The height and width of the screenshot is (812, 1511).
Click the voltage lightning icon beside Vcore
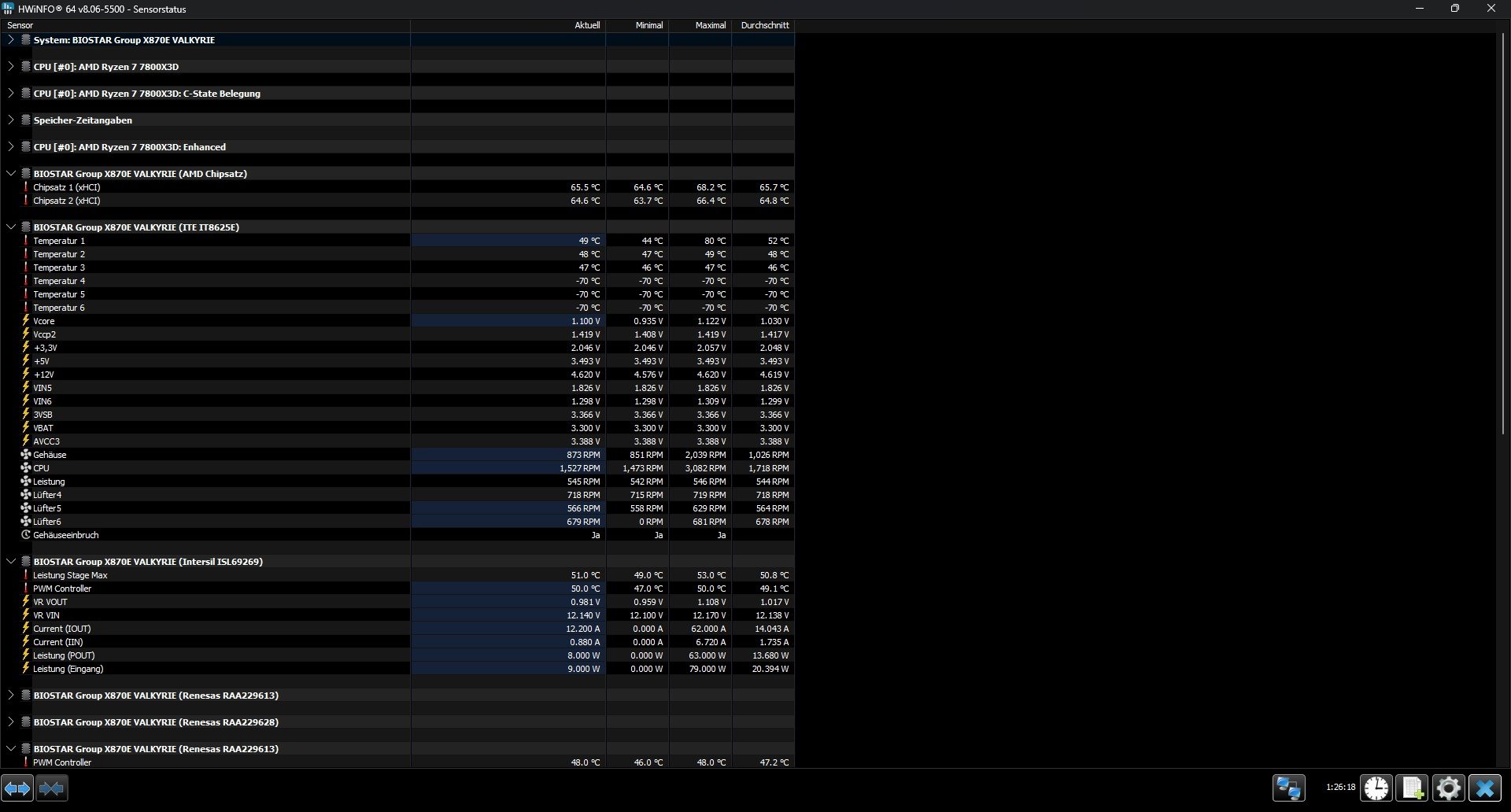(x=26, y=321)
